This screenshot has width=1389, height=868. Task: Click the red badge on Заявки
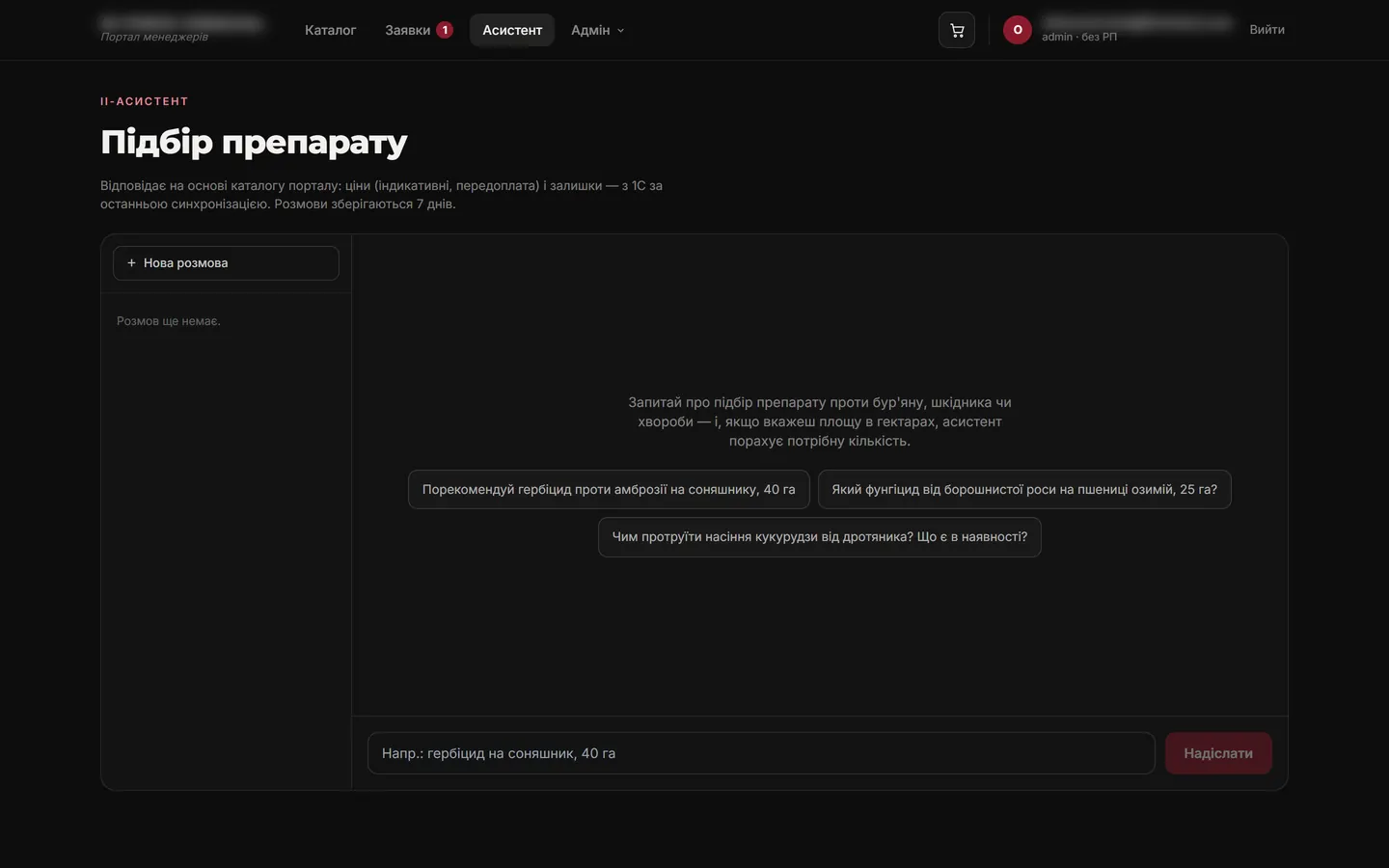click(445, 30)
